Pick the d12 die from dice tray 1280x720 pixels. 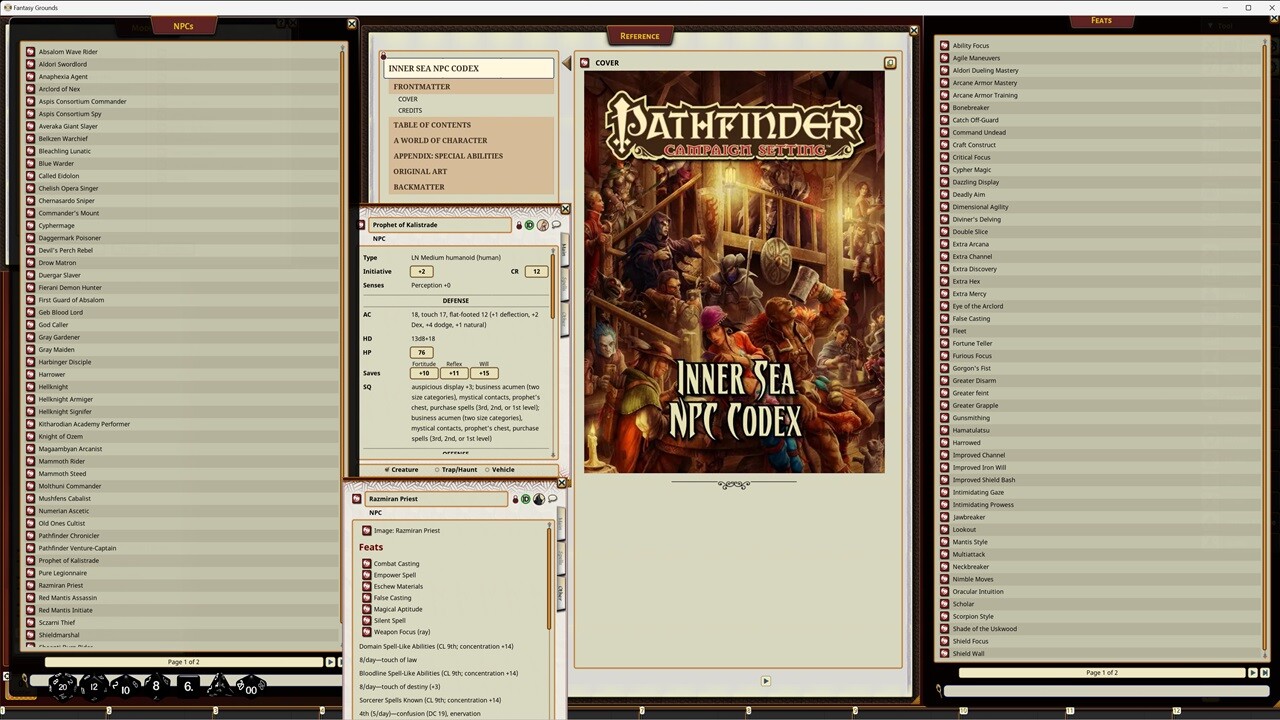coord(94,686)
